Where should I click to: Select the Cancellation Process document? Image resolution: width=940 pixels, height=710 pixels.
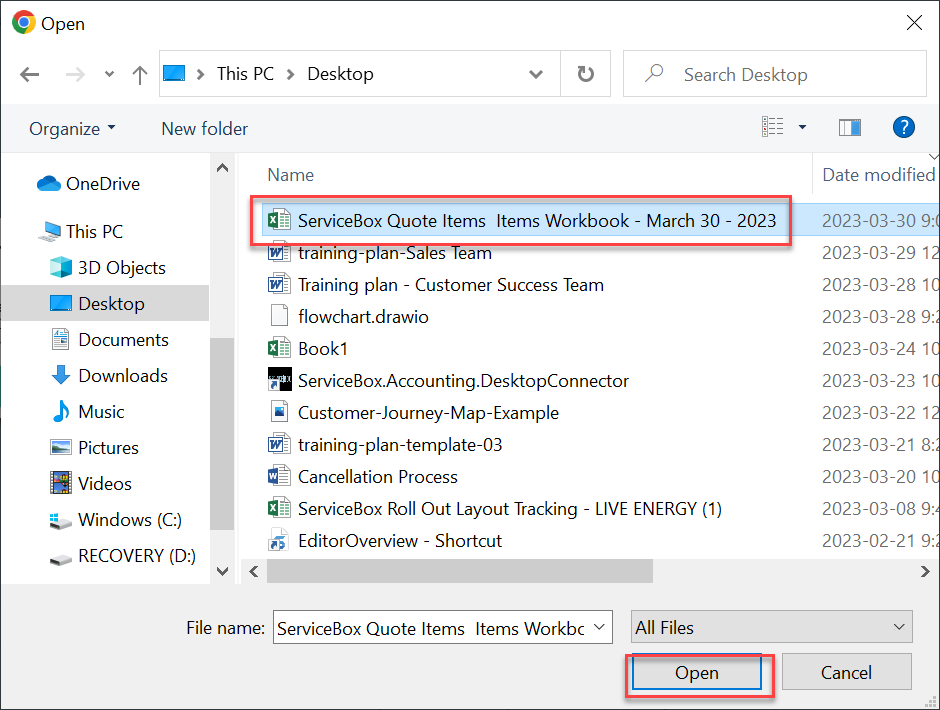378,477
